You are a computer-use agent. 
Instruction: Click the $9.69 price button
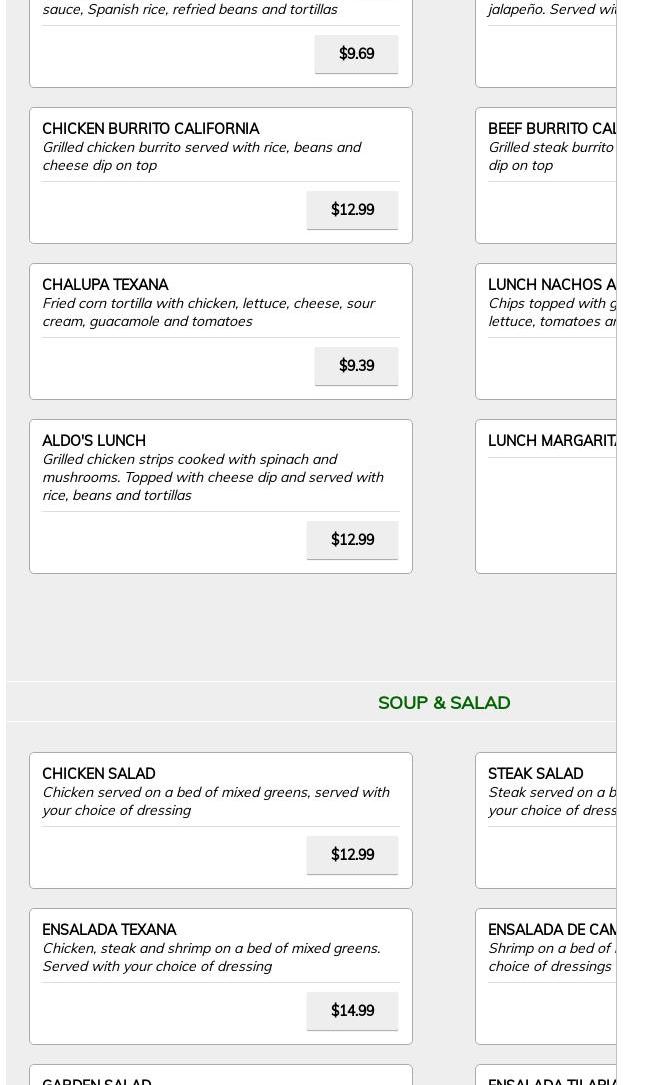tap(356, 54)
